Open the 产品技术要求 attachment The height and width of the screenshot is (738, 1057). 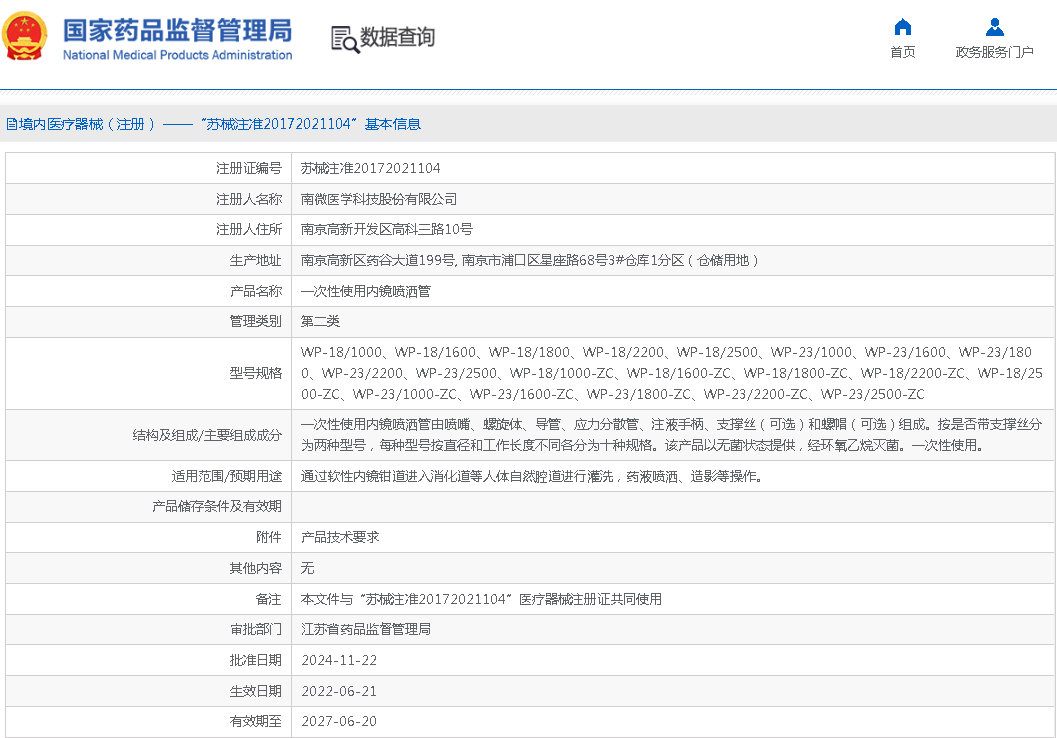point(340,537)
